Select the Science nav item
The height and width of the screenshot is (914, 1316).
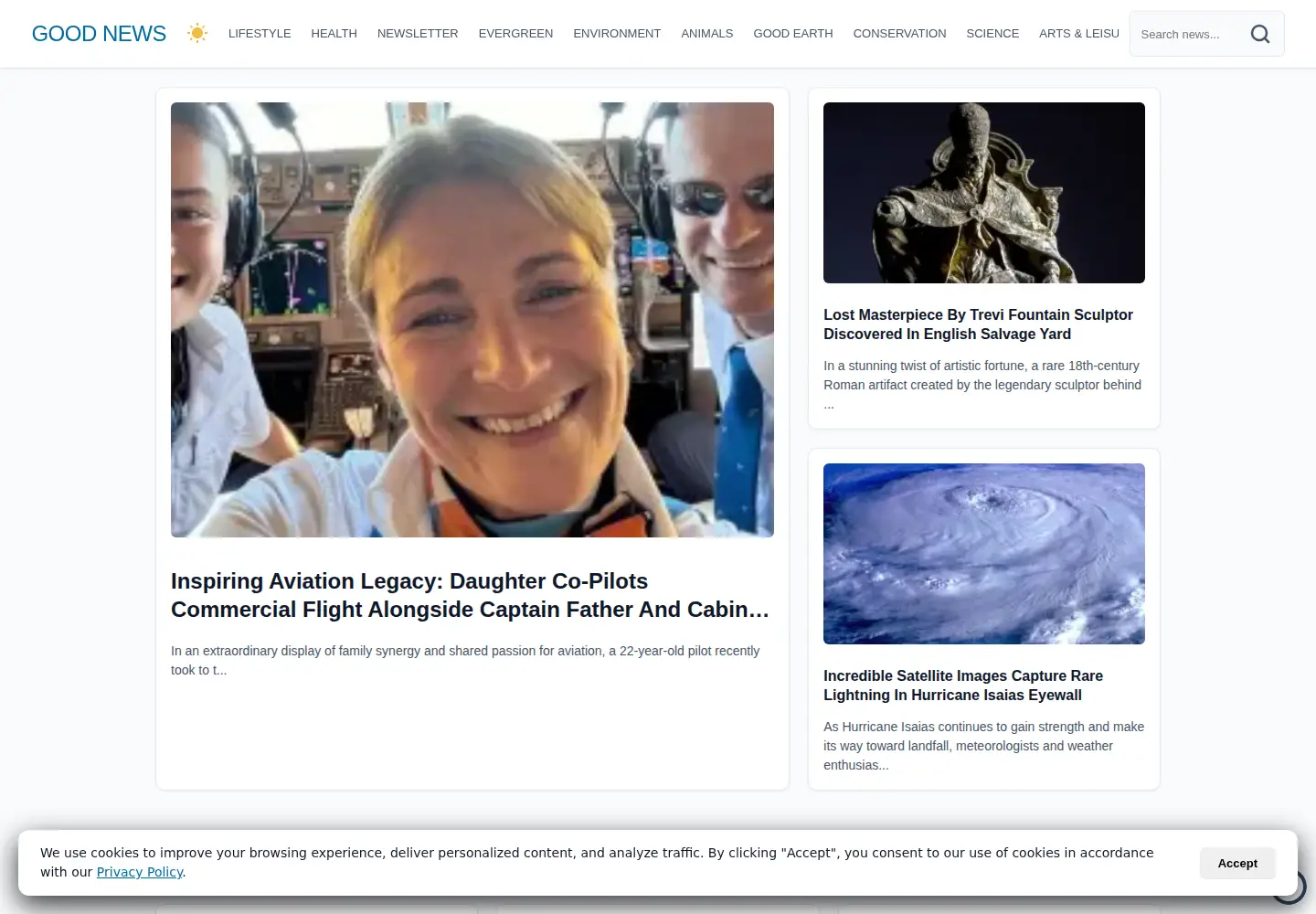click(992, 34)
